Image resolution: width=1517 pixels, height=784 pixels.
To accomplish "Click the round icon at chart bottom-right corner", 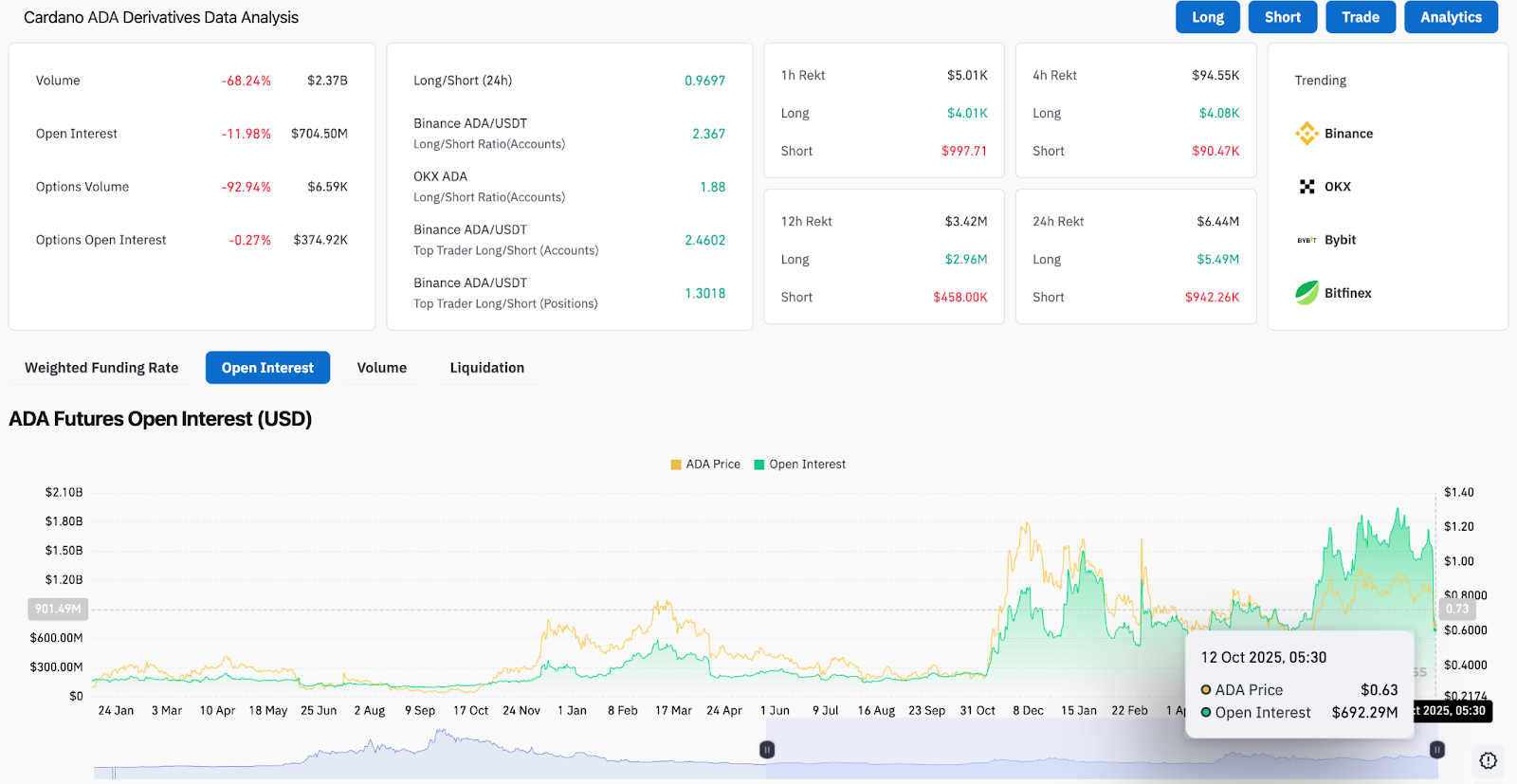I will coord(1488,760).
